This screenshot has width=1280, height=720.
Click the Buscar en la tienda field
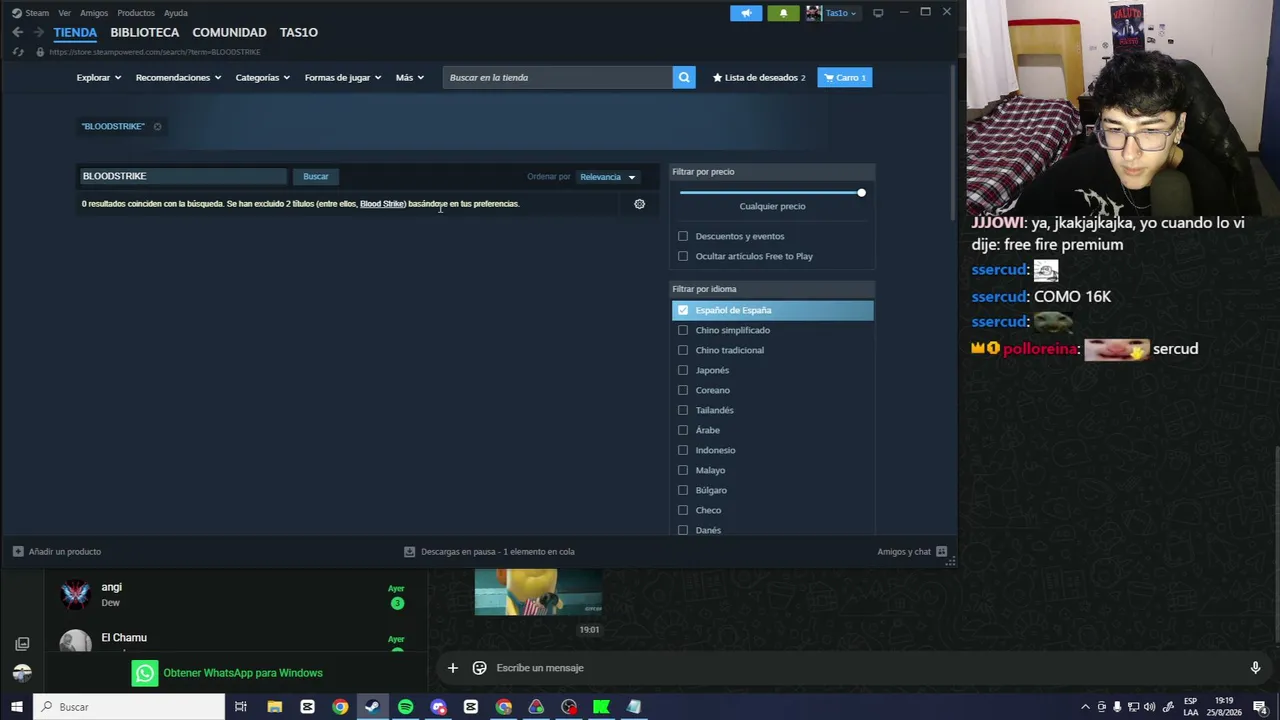pyautogui.click(x=558, y=77)
